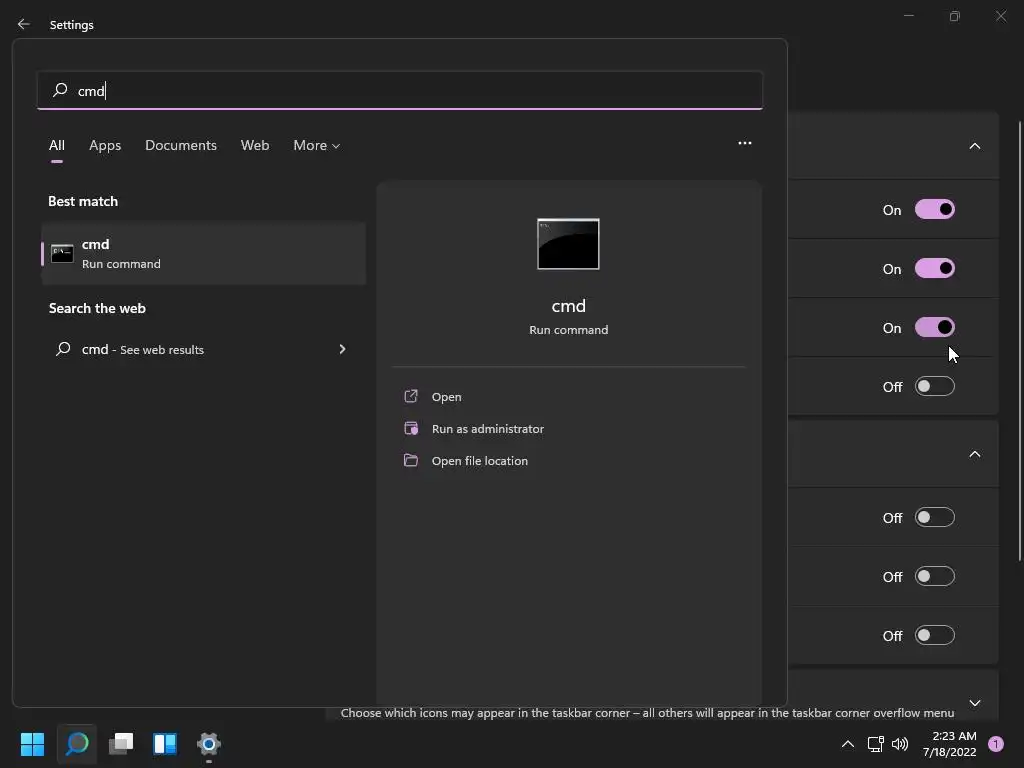Click the cmd title in the preview pane
The height and width of the screenshot is (768, 1024).
[569, 306]
